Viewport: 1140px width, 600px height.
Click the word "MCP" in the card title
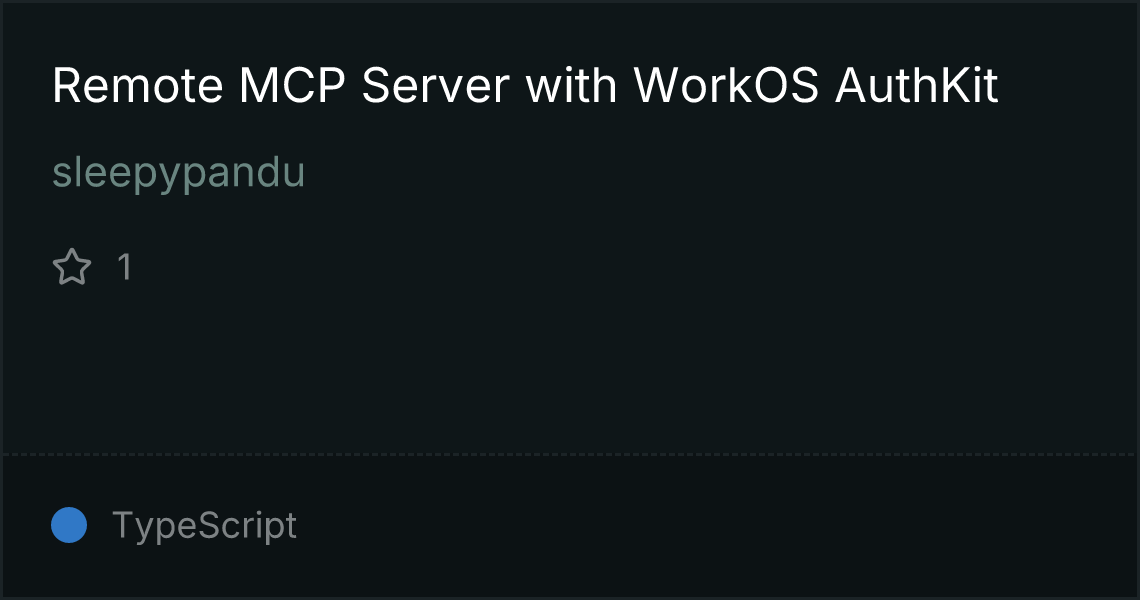pos(292,85)
